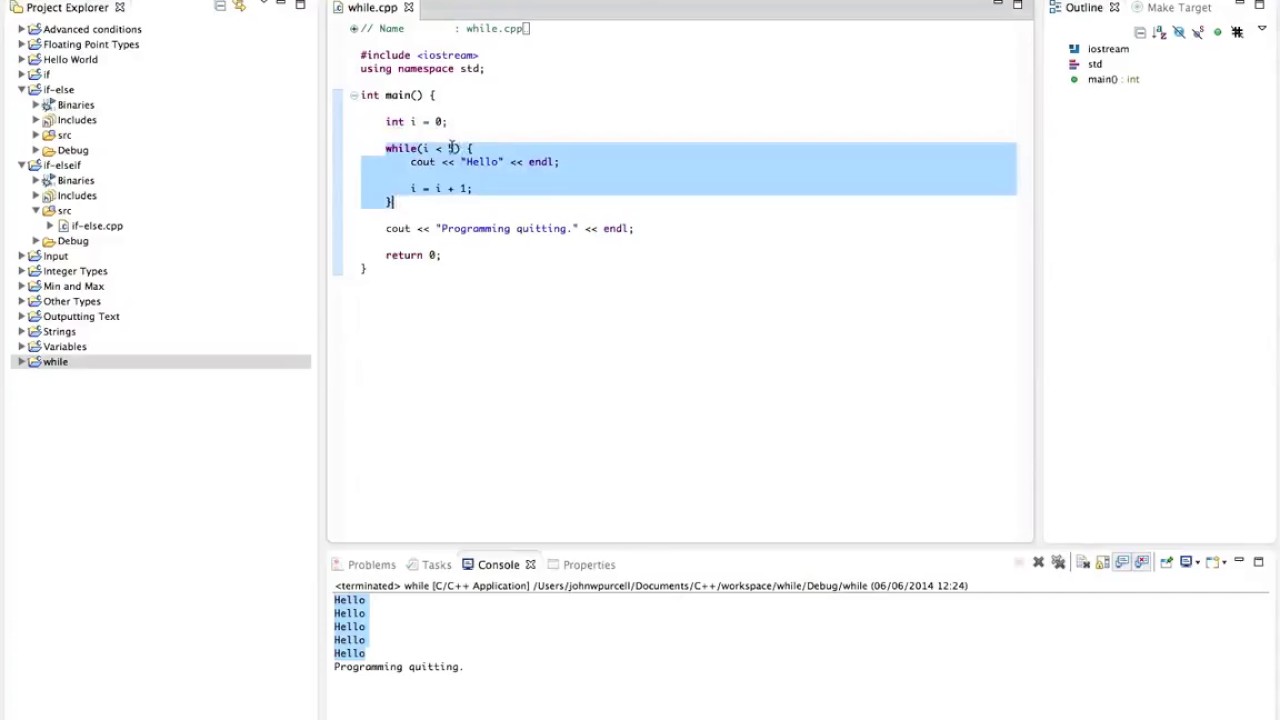Remove all terminated launches in Console
This screenshot has height=720, width=1280.
coord(1058,562)
